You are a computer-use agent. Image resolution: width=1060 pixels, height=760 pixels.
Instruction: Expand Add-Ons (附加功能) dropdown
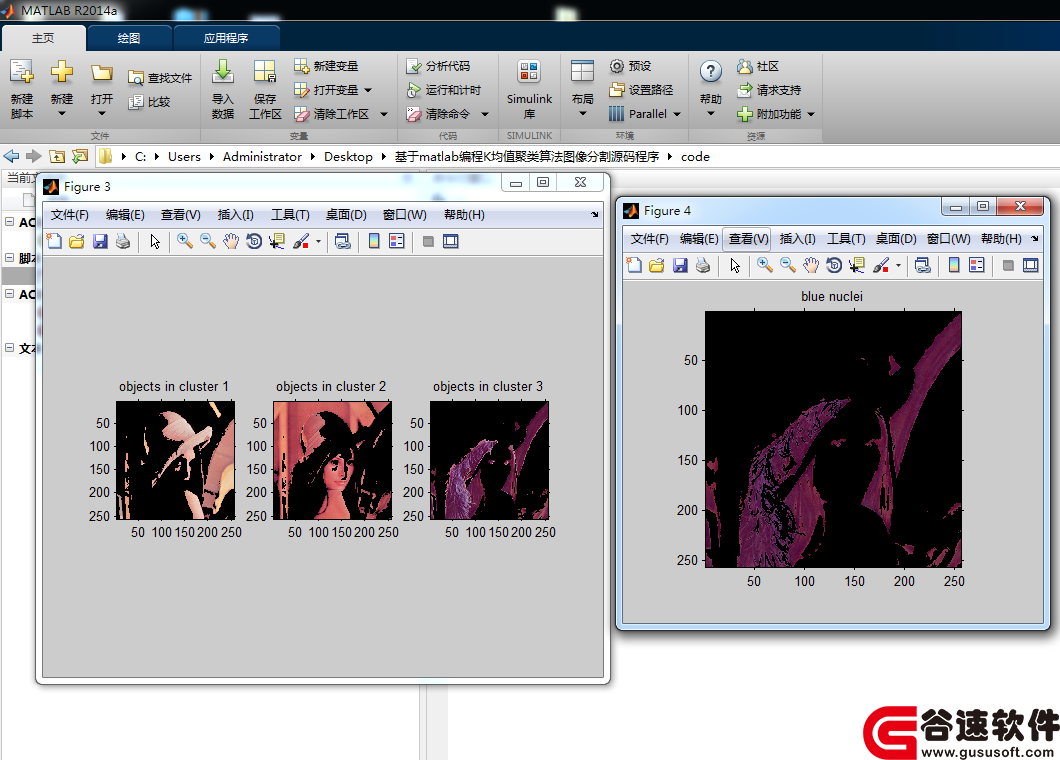[x=811, y=114]
